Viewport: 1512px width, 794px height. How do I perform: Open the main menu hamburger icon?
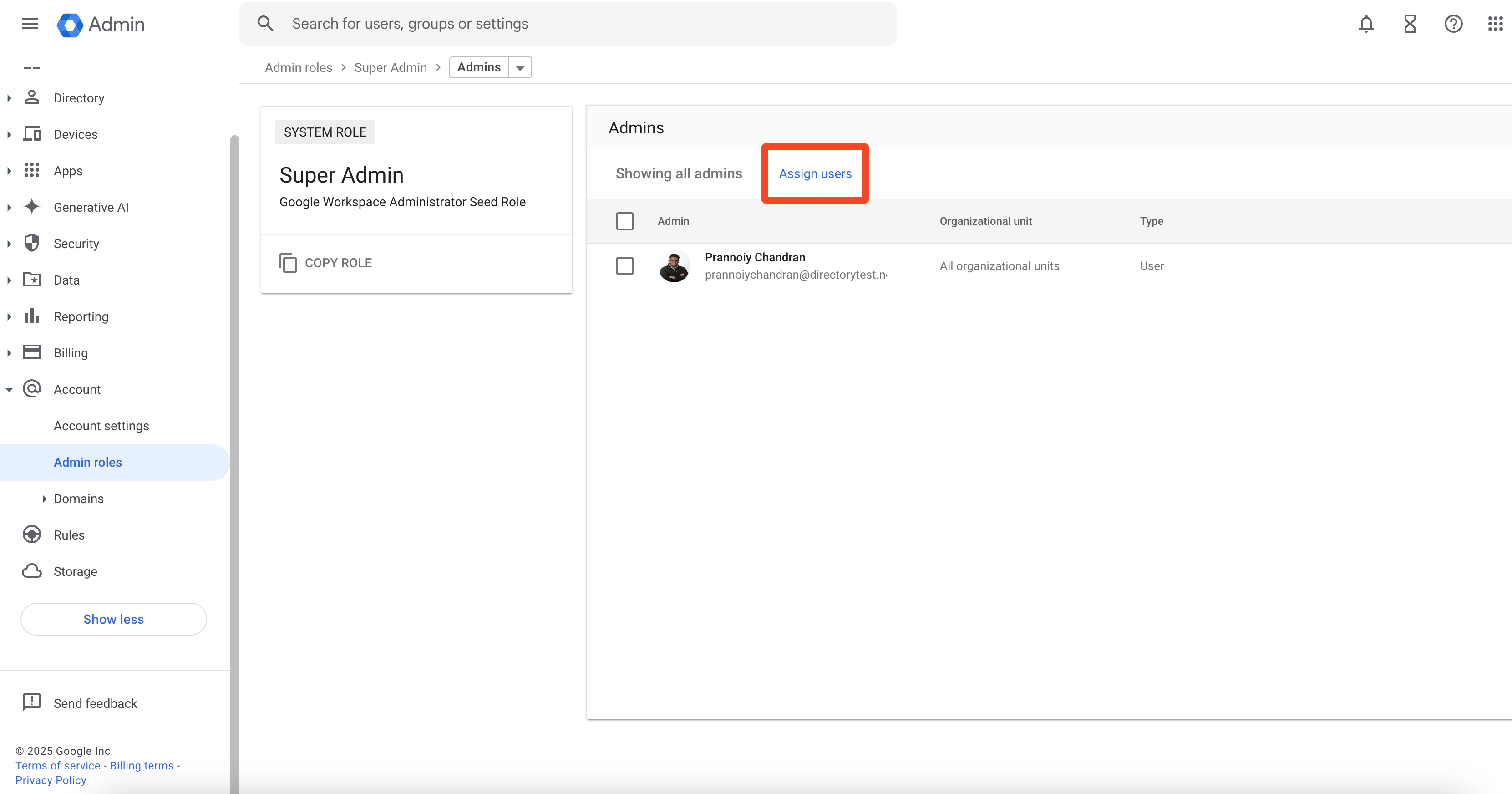(x=30, y=24)
